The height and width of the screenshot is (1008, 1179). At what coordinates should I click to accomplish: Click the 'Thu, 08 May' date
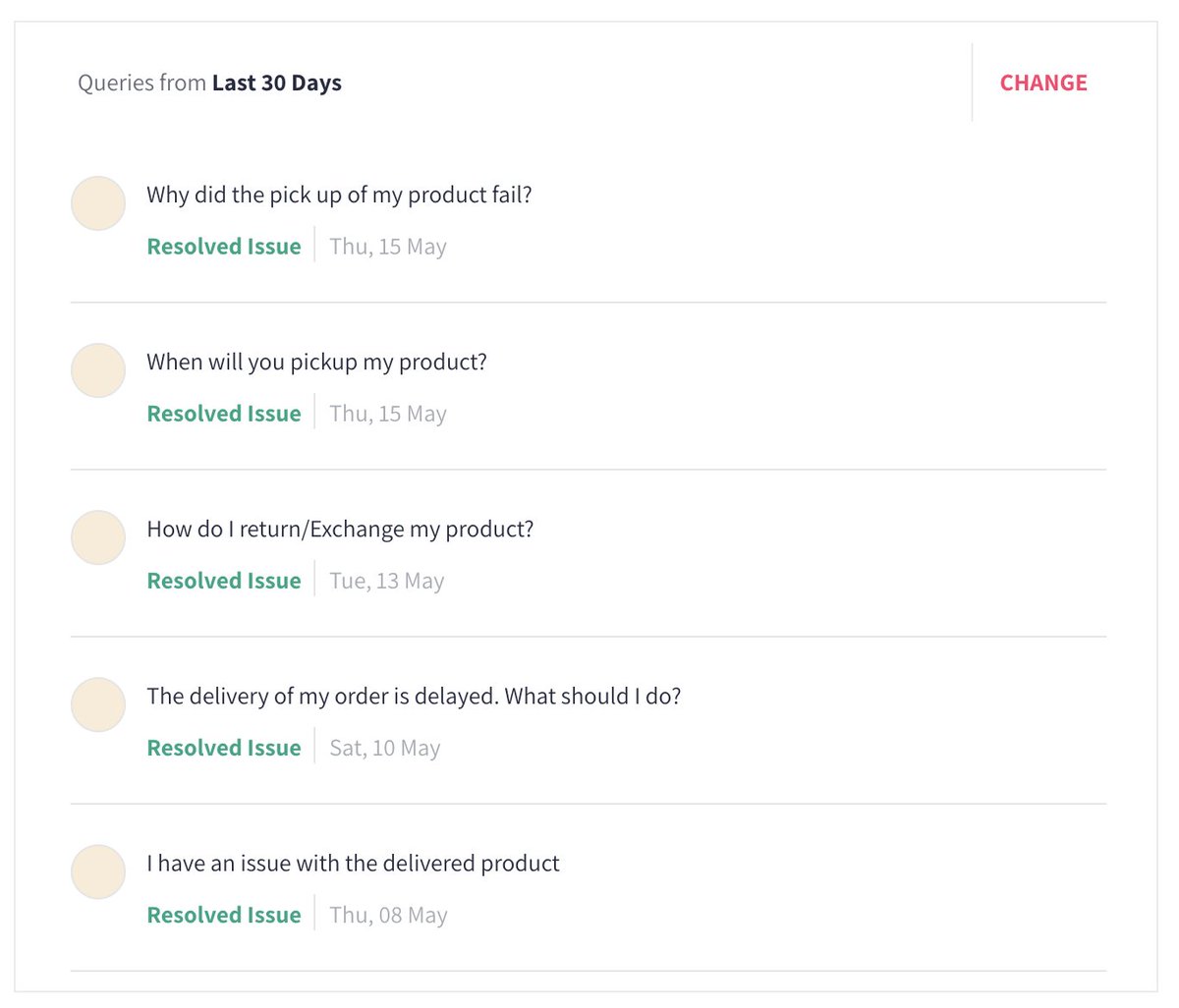388,915
